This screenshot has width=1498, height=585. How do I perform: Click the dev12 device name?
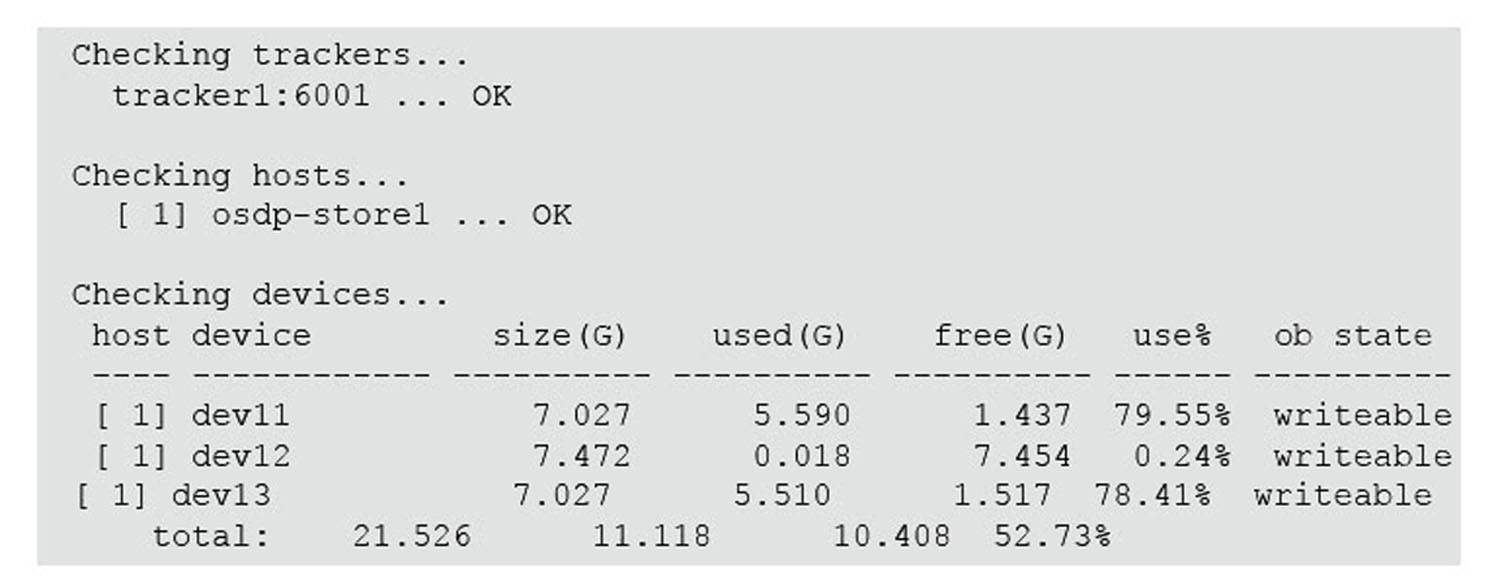(x=240, y=456)
